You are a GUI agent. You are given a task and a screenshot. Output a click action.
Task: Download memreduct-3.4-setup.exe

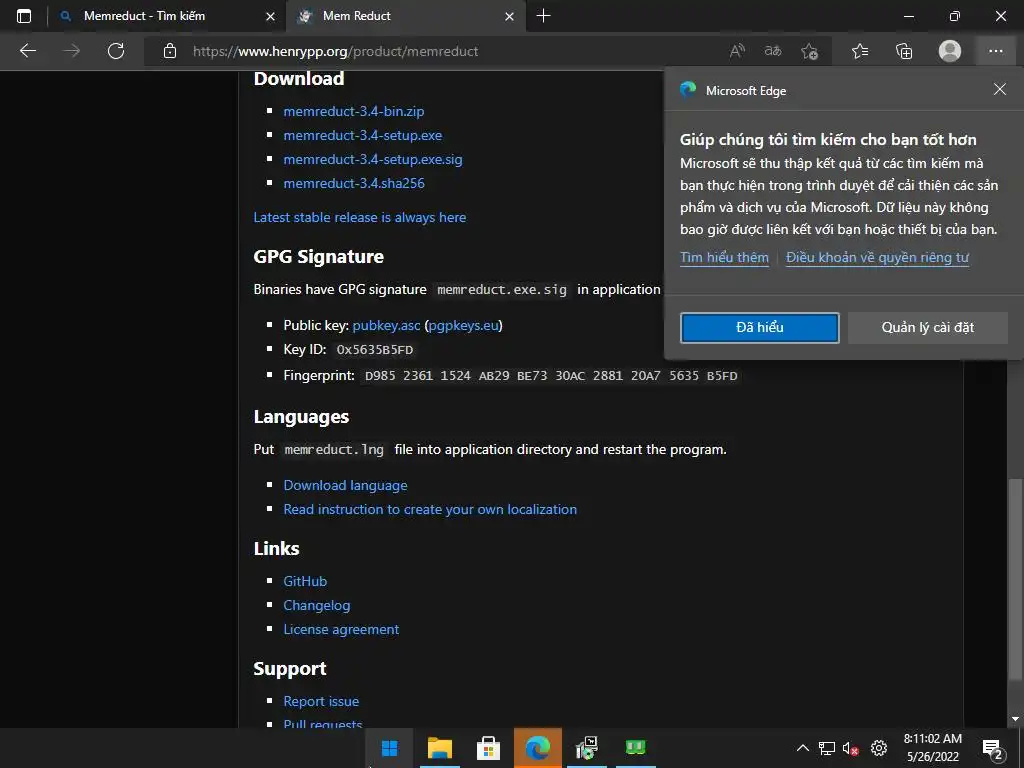(x=362, y=135)
